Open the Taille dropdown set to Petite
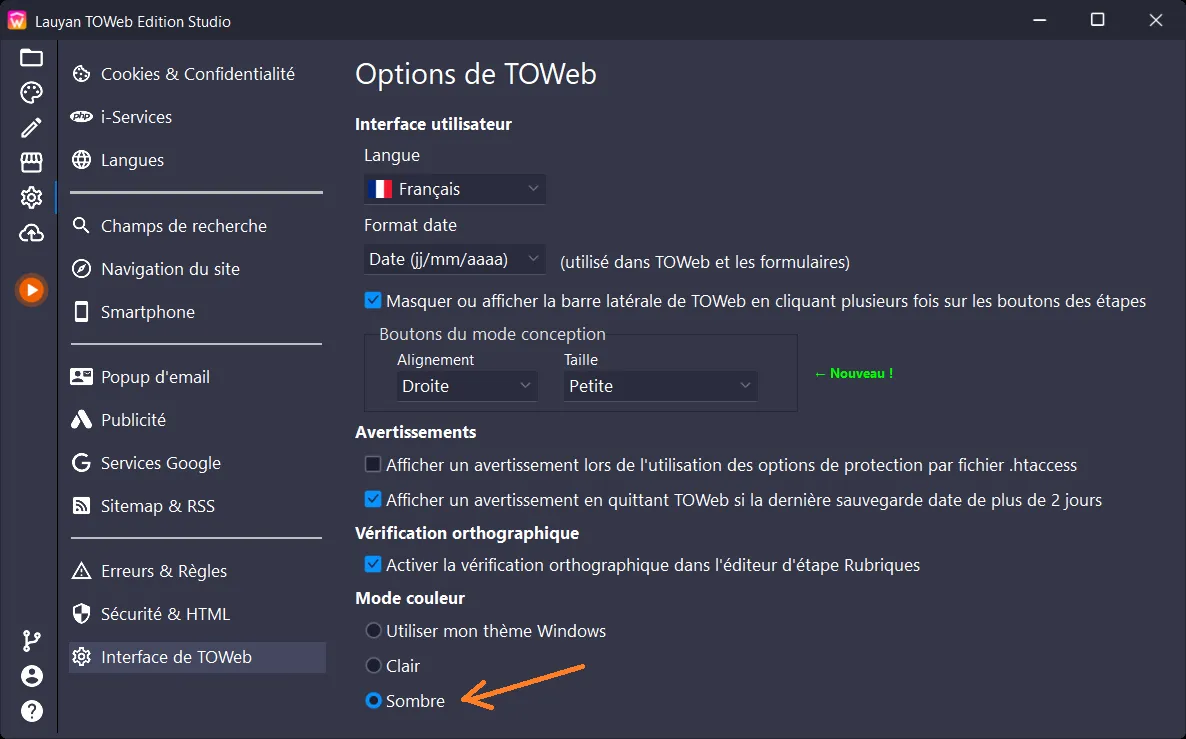This screenshot has width=1186, height=739. (x=660, y=386)
